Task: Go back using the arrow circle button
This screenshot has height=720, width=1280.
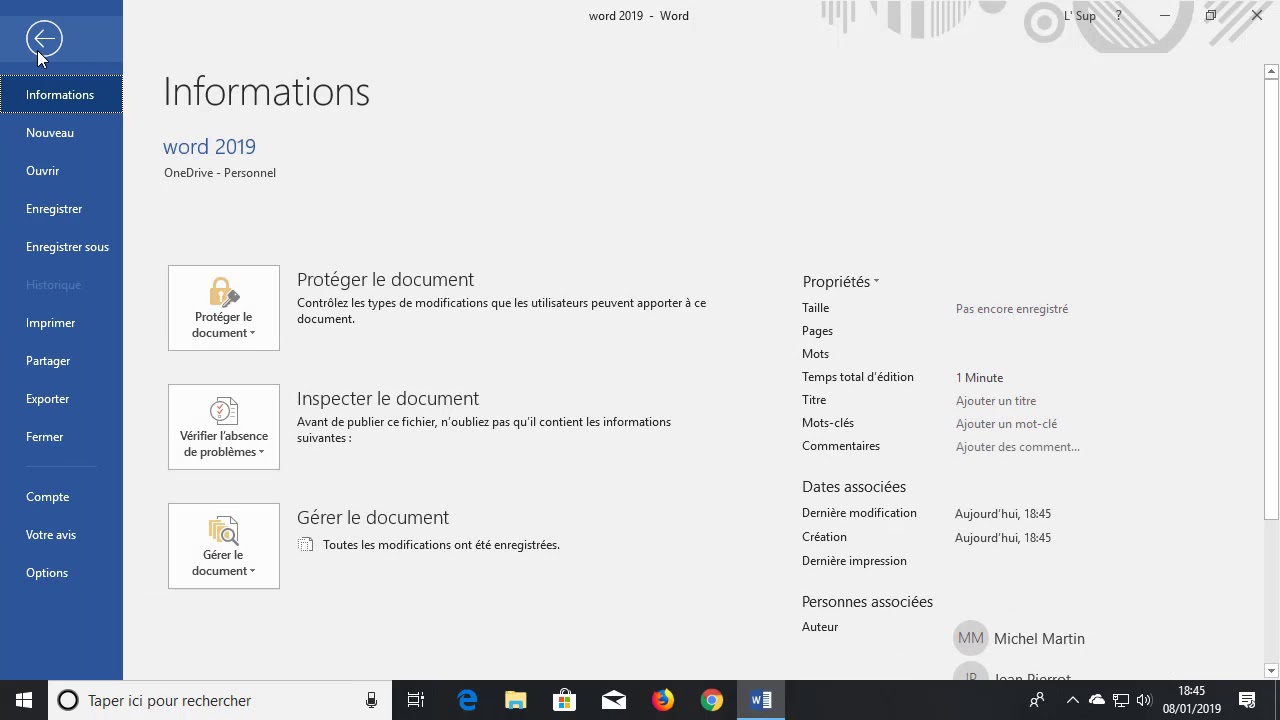Action: (44, 39)
